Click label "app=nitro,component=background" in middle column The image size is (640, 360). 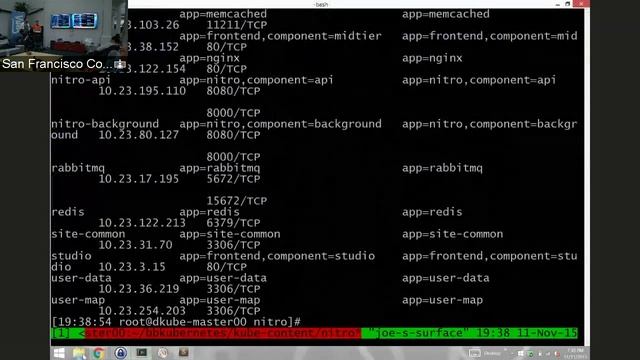[x=280, y=124]
